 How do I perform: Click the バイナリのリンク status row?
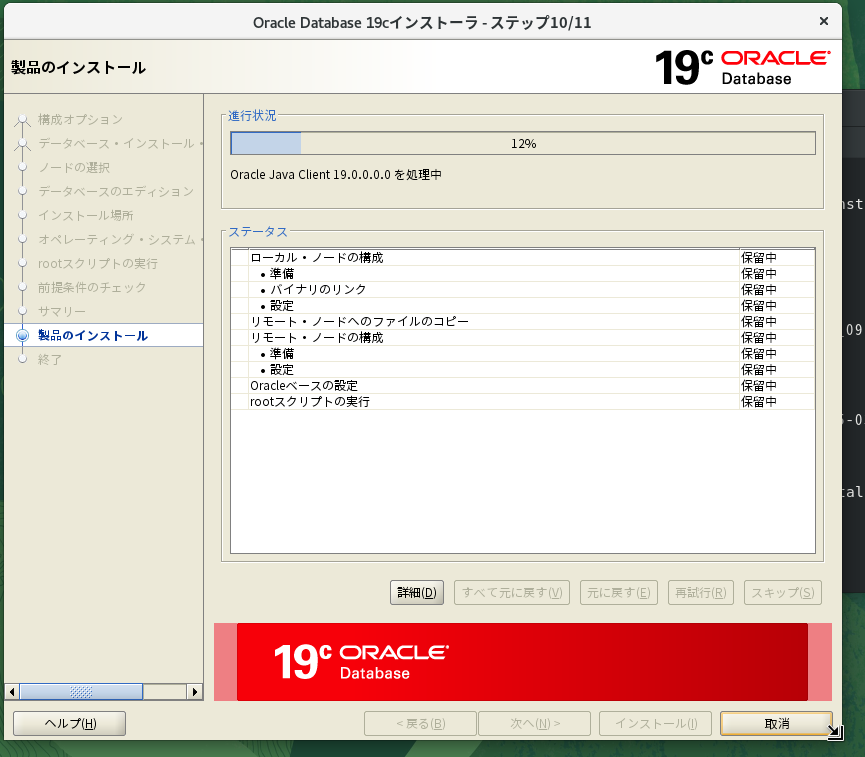pos(523,290)
